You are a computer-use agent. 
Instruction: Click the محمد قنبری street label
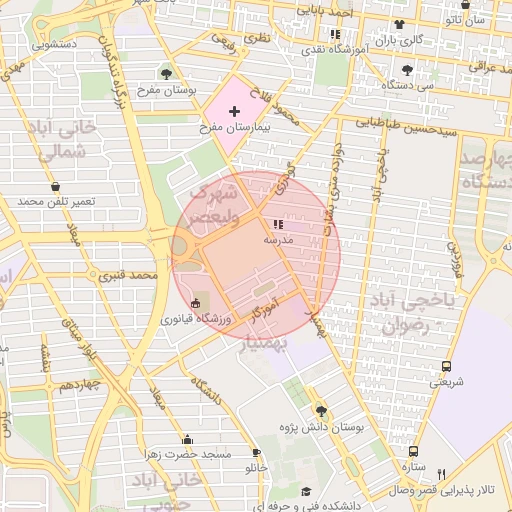128,275
